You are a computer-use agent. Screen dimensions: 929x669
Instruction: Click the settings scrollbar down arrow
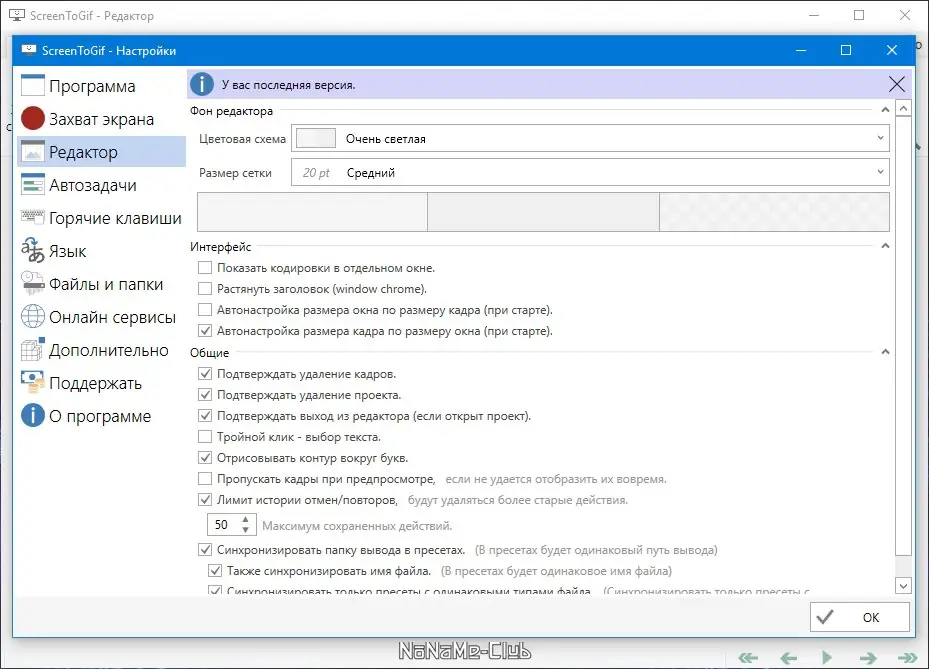tap(903, 586)
